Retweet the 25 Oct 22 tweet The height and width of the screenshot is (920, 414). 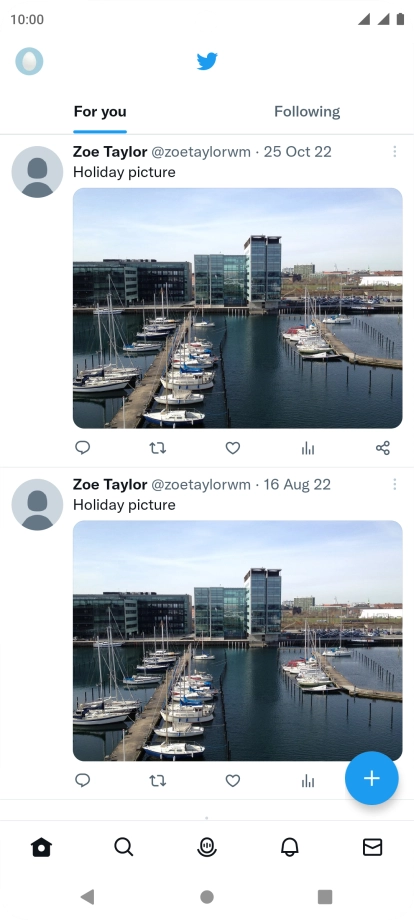[x=158, y=448]
